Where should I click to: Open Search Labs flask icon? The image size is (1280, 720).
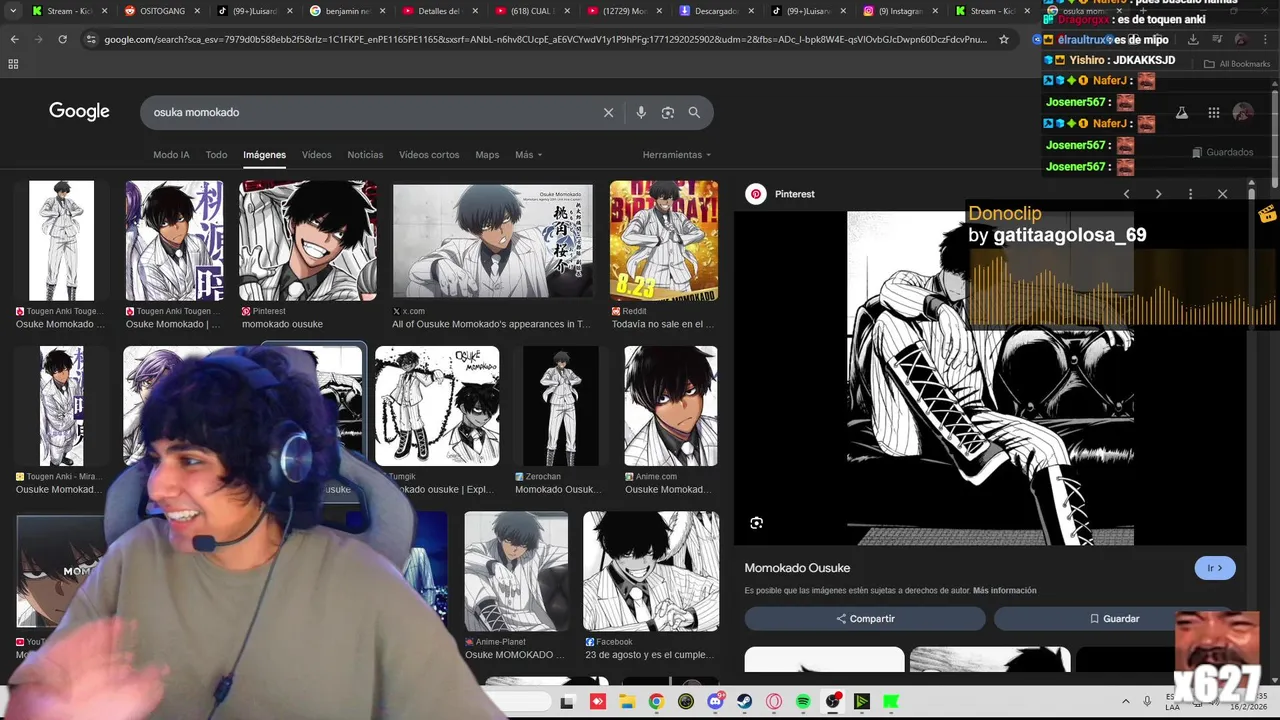click(x=1182, y=113)
